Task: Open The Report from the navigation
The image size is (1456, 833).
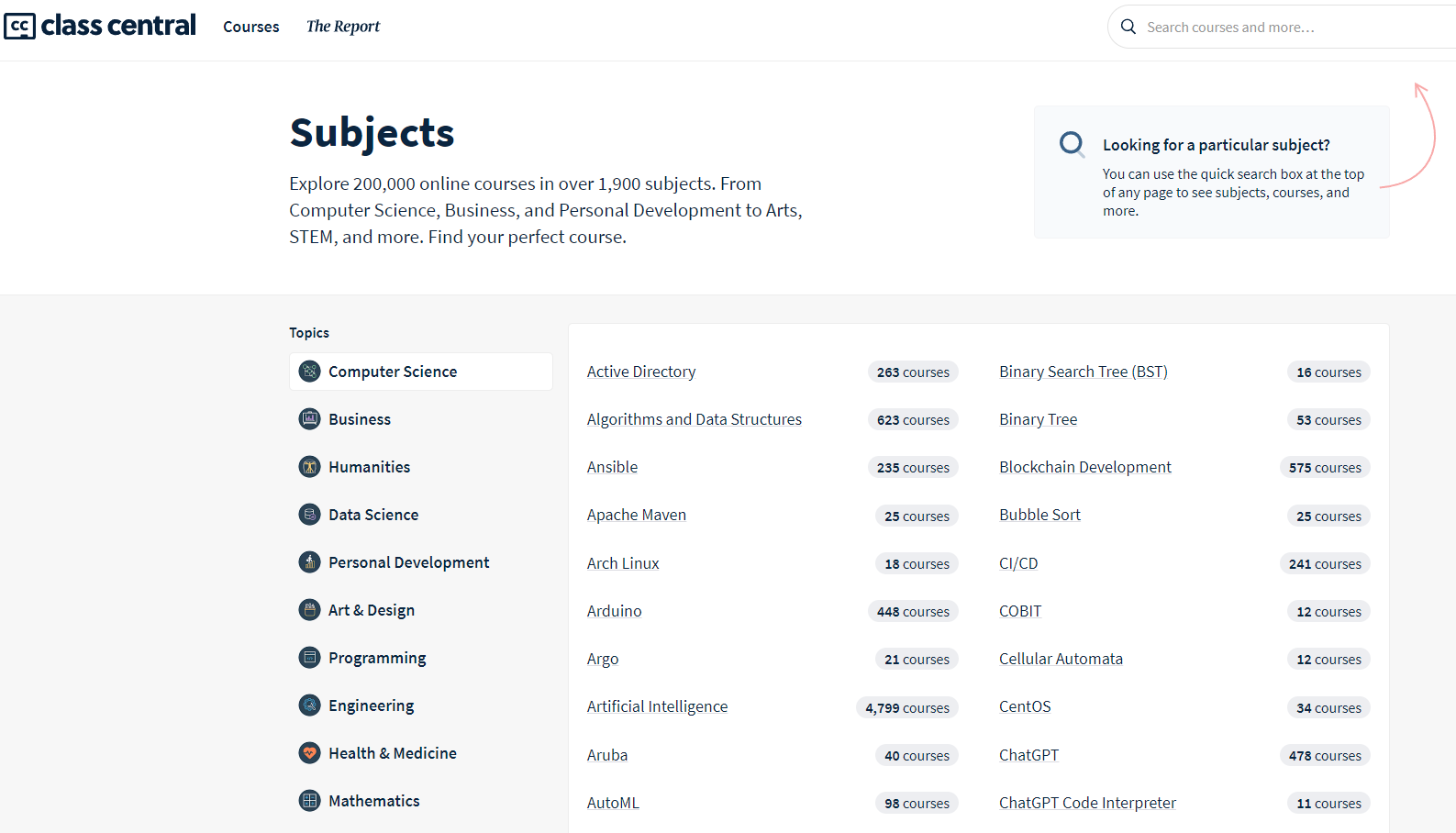Action: [342, 27]
